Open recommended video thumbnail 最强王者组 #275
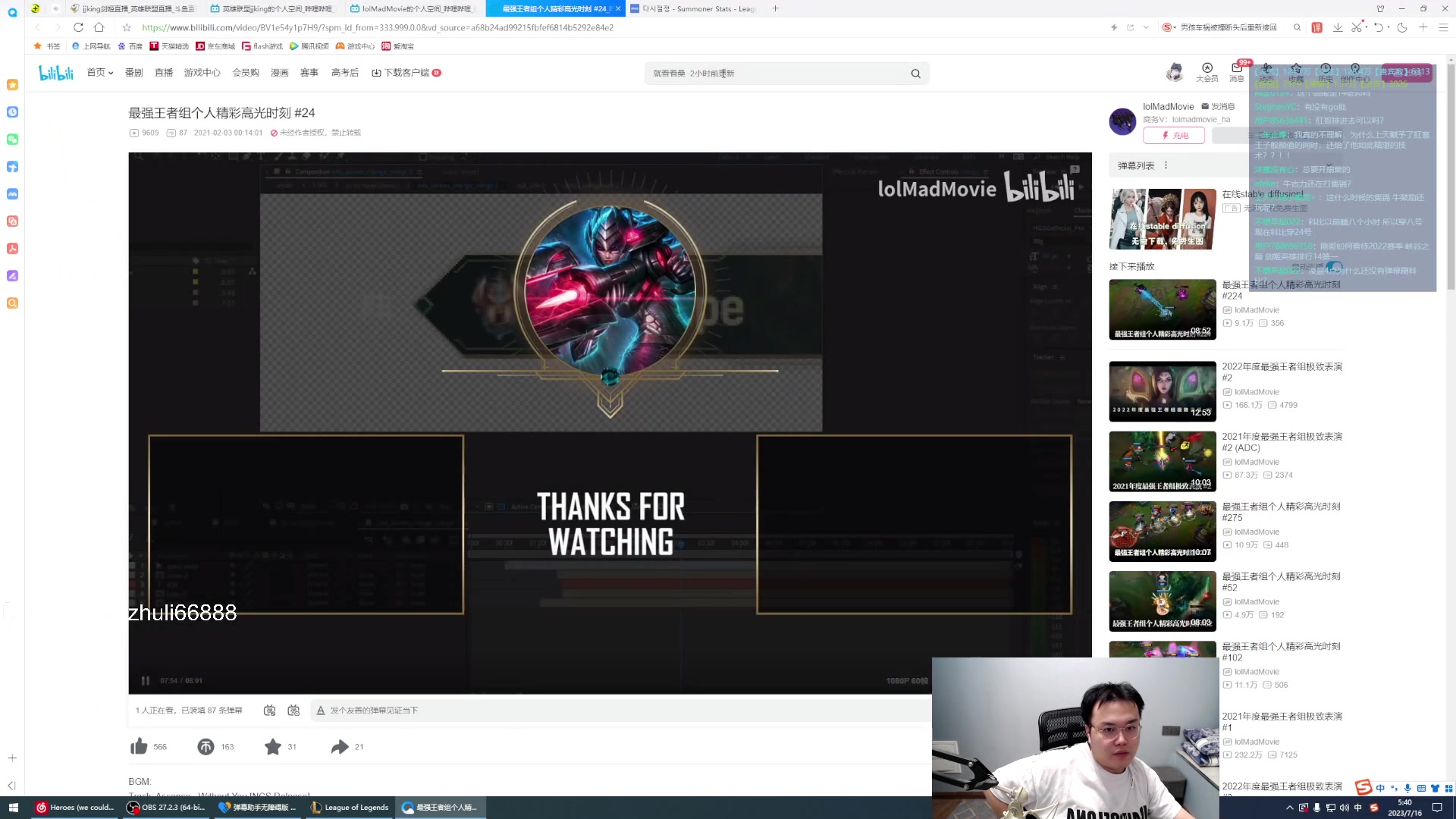 pyautogui.click(x=1162, y=531)
